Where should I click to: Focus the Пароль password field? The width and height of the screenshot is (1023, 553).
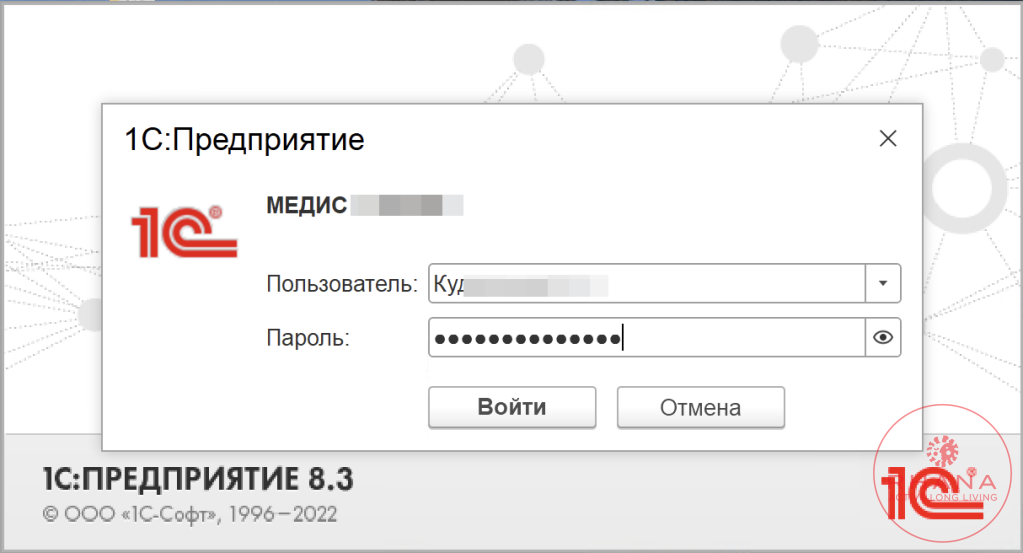(x=647, y=337)
